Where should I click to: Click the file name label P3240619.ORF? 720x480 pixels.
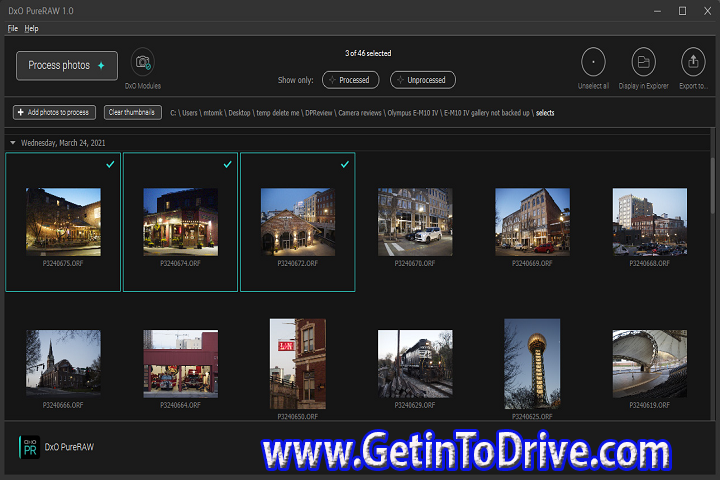(649, 405)
